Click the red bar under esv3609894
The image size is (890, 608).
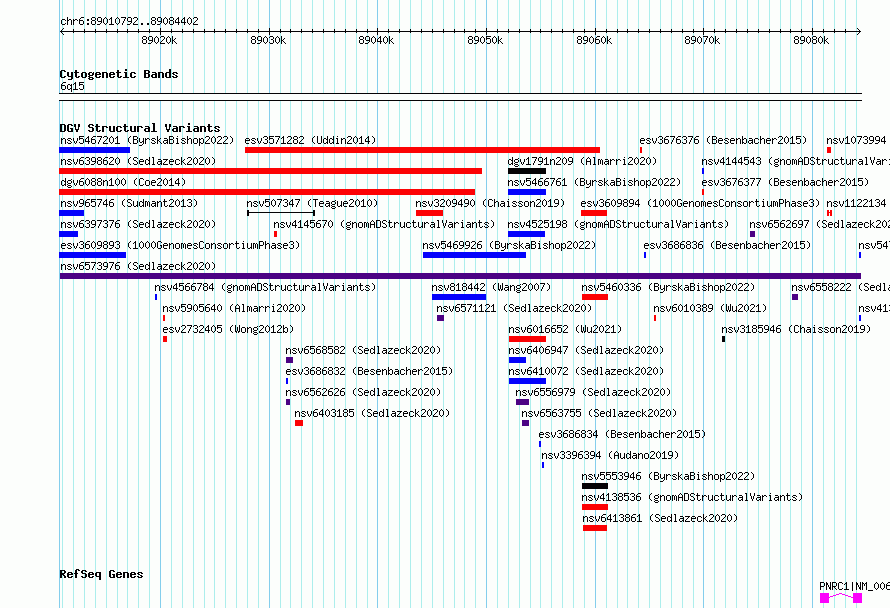tap(594, 213)
